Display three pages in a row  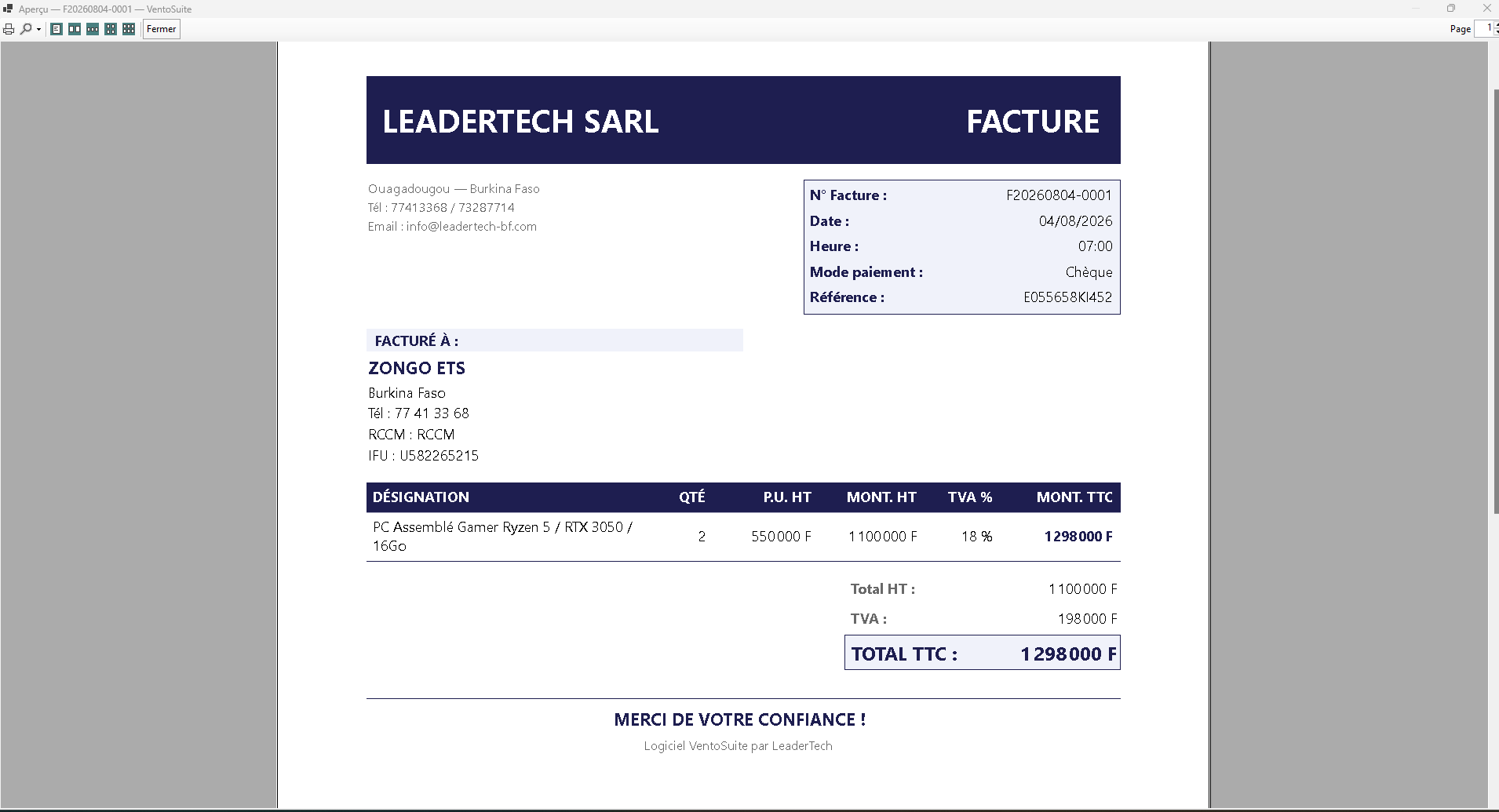[x=93, y=29]
